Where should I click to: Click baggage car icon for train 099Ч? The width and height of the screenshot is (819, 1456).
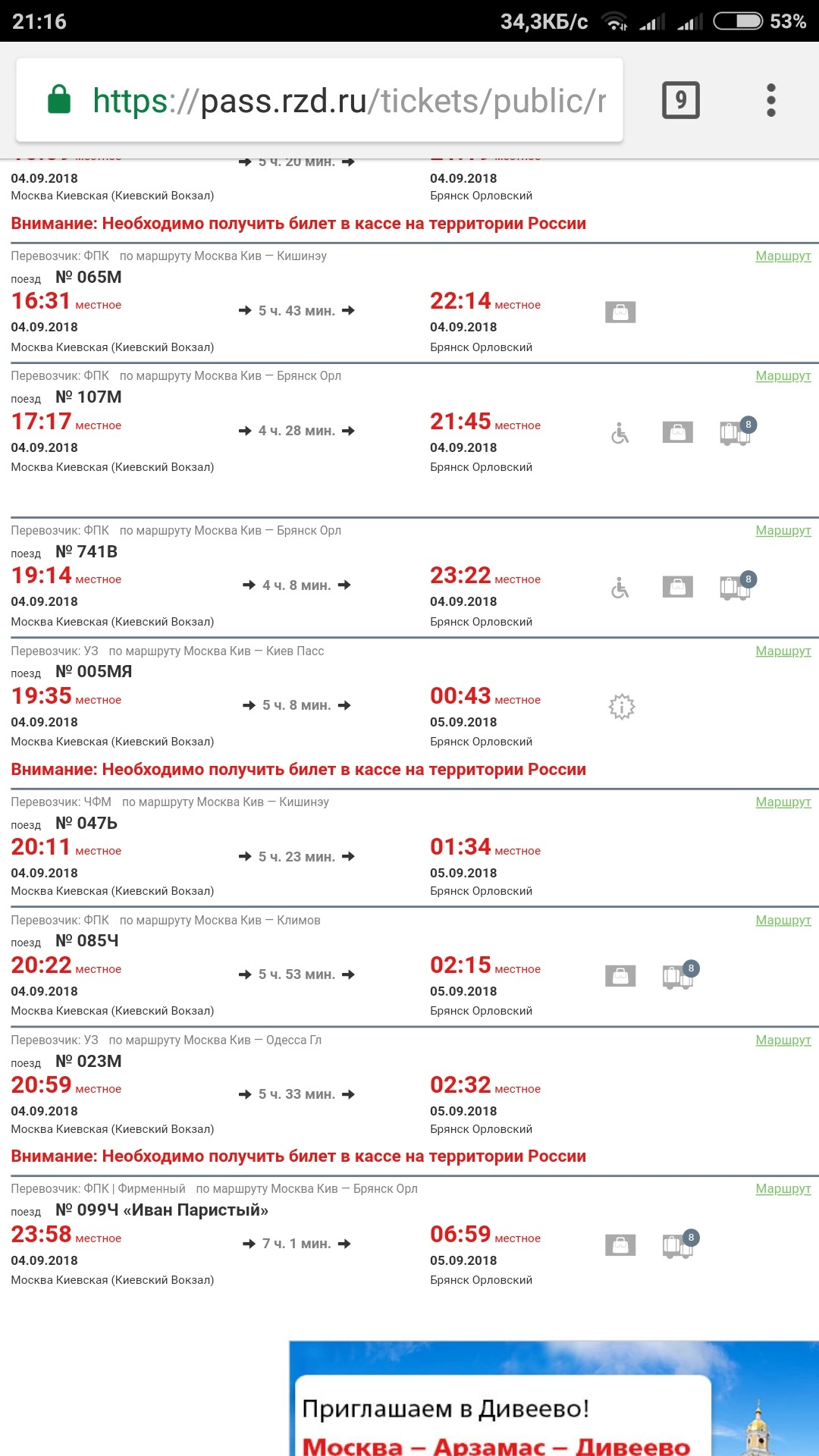coord(678,1245)
